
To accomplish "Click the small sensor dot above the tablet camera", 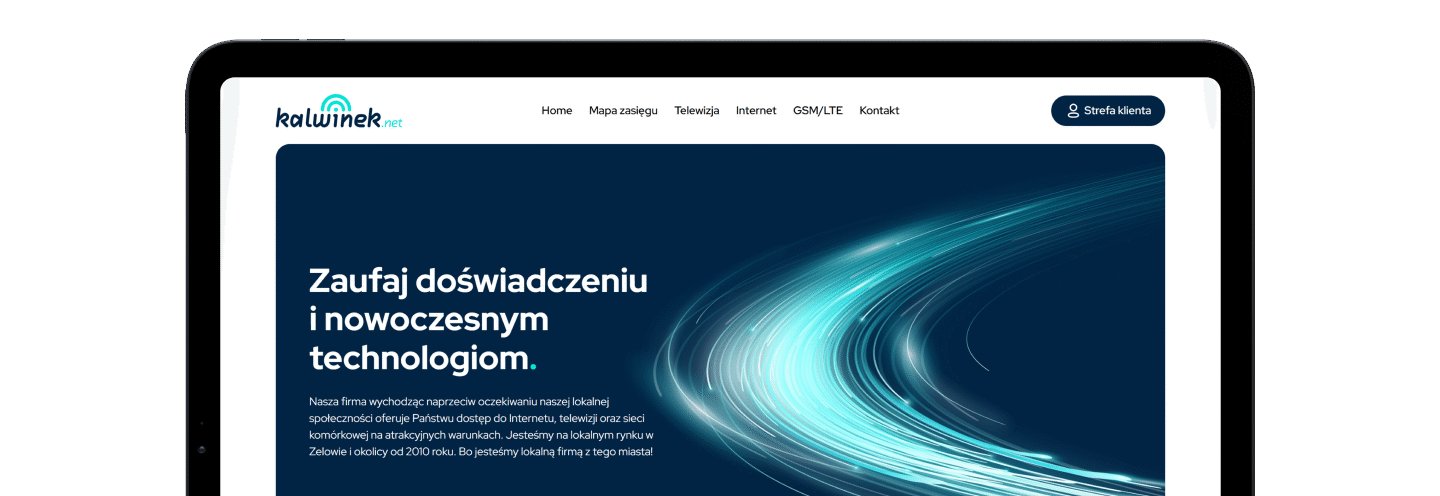I will [202, 423].
